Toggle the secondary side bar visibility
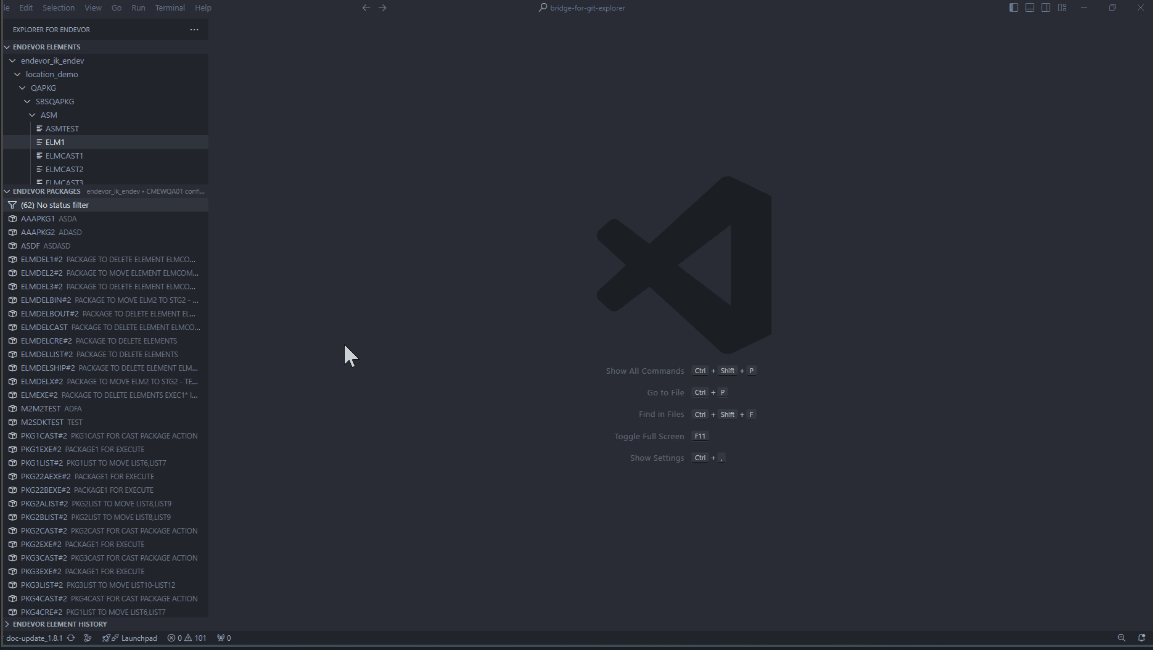 (x=1045, y=8)
